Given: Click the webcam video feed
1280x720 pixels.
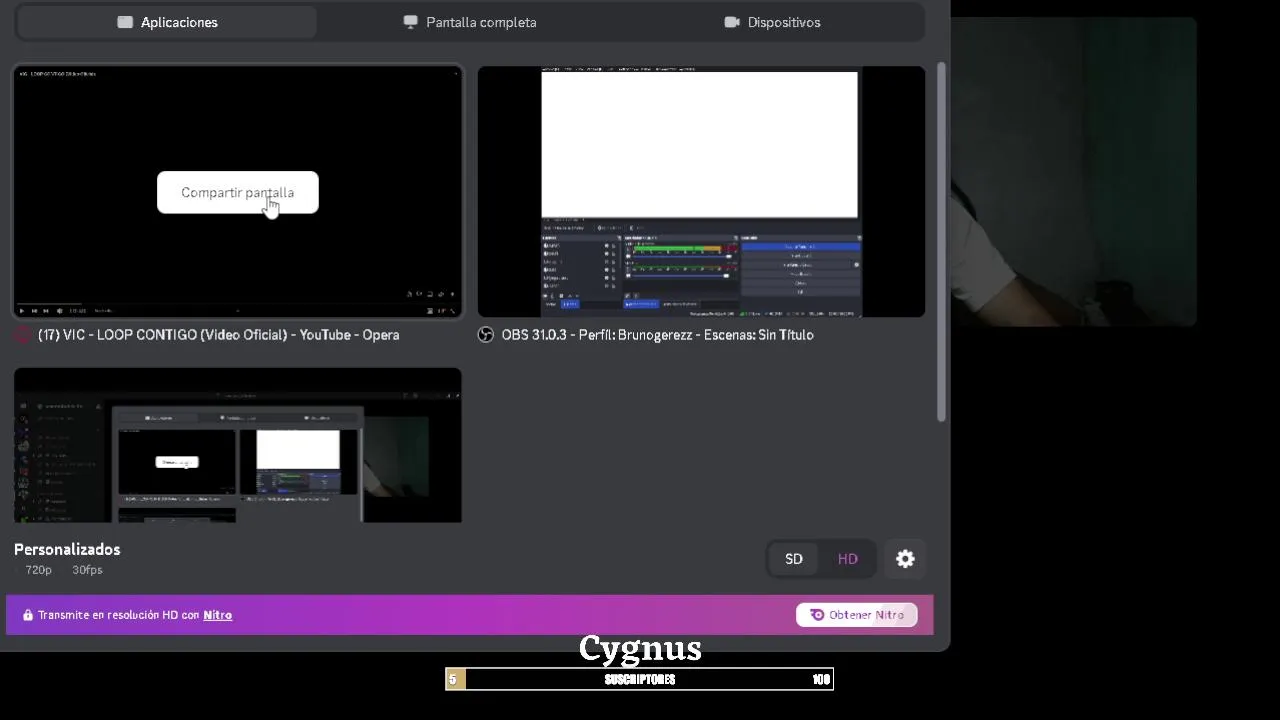Looking at the screenshot, I should pos(1073,172).
